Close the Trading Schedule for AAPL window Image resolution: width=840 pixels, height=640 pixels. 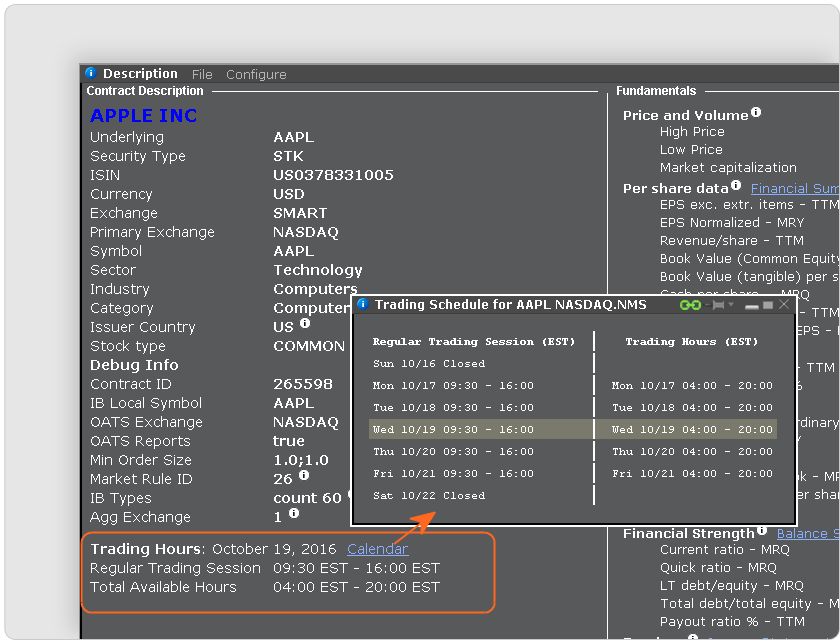[x=784, y=304]
